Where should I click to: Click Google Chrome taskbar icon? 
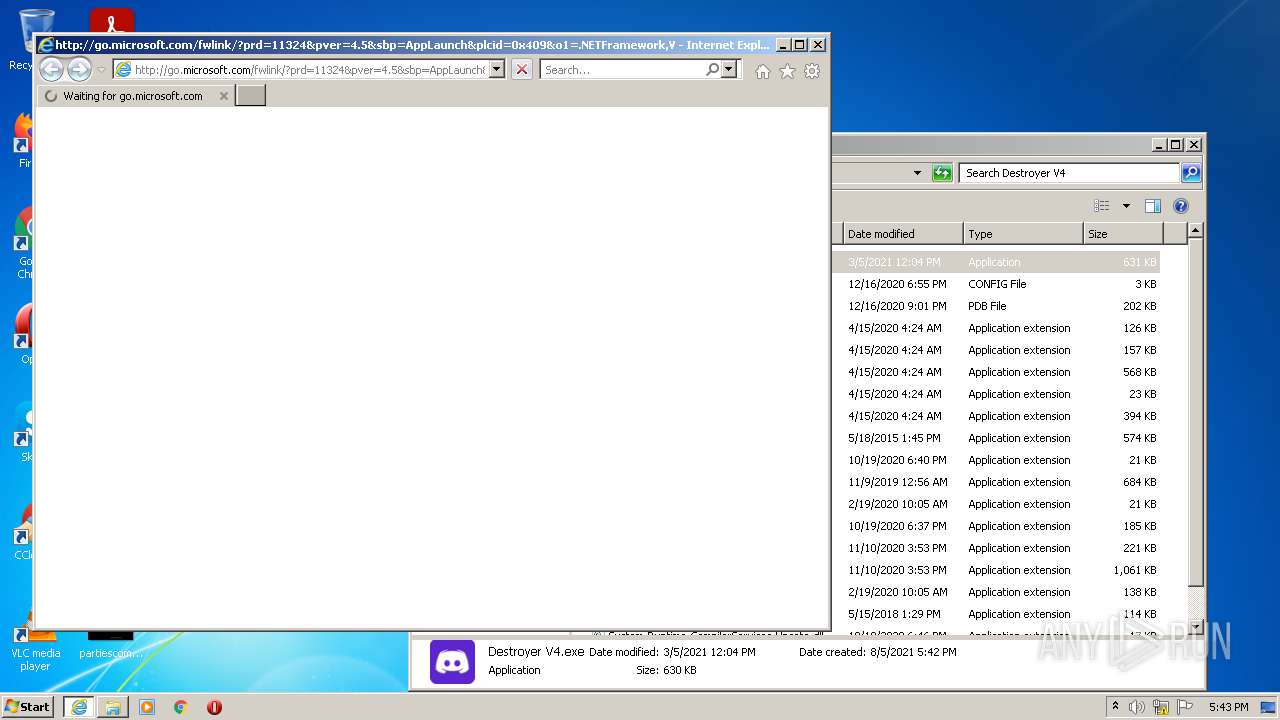(180, 707)
